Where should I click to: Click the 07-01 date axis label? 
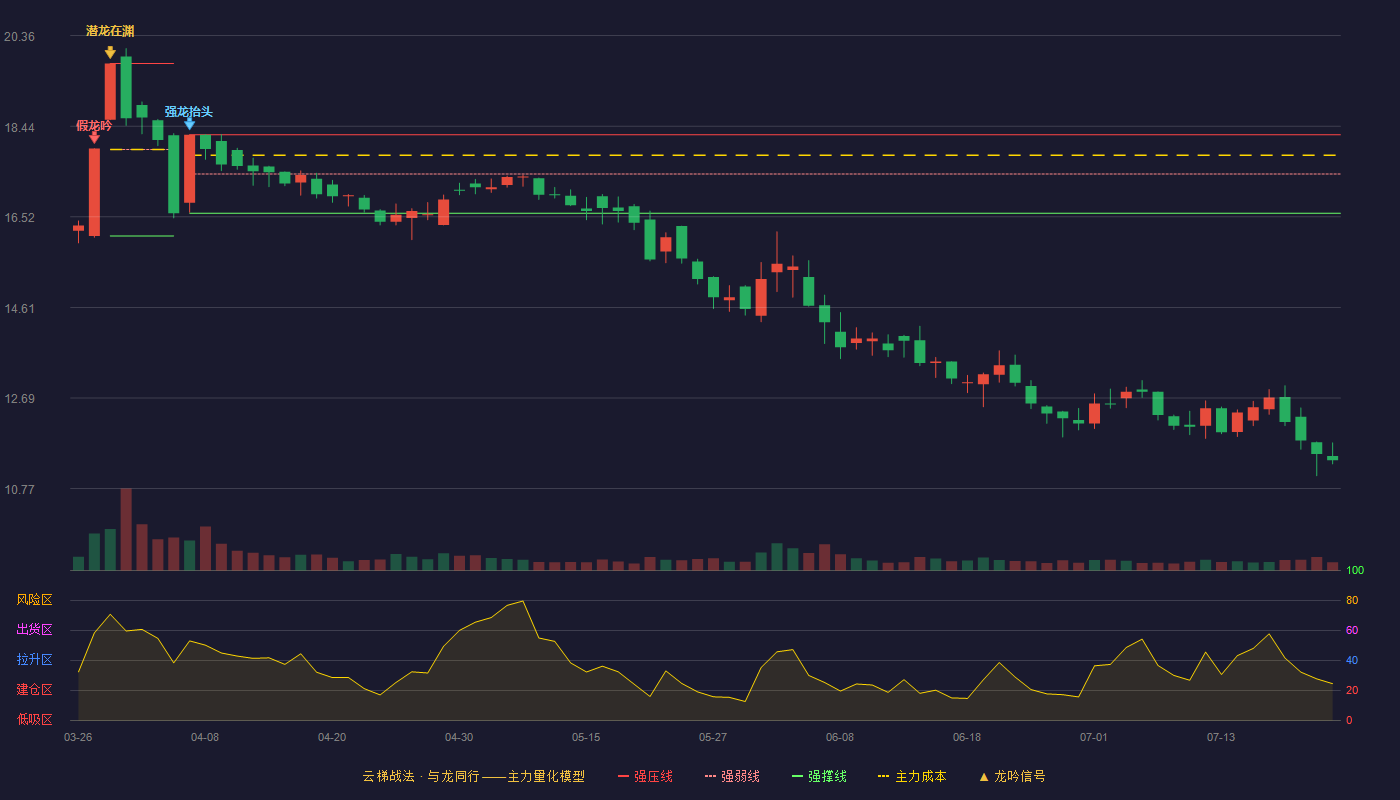[x=1094, y=737]
